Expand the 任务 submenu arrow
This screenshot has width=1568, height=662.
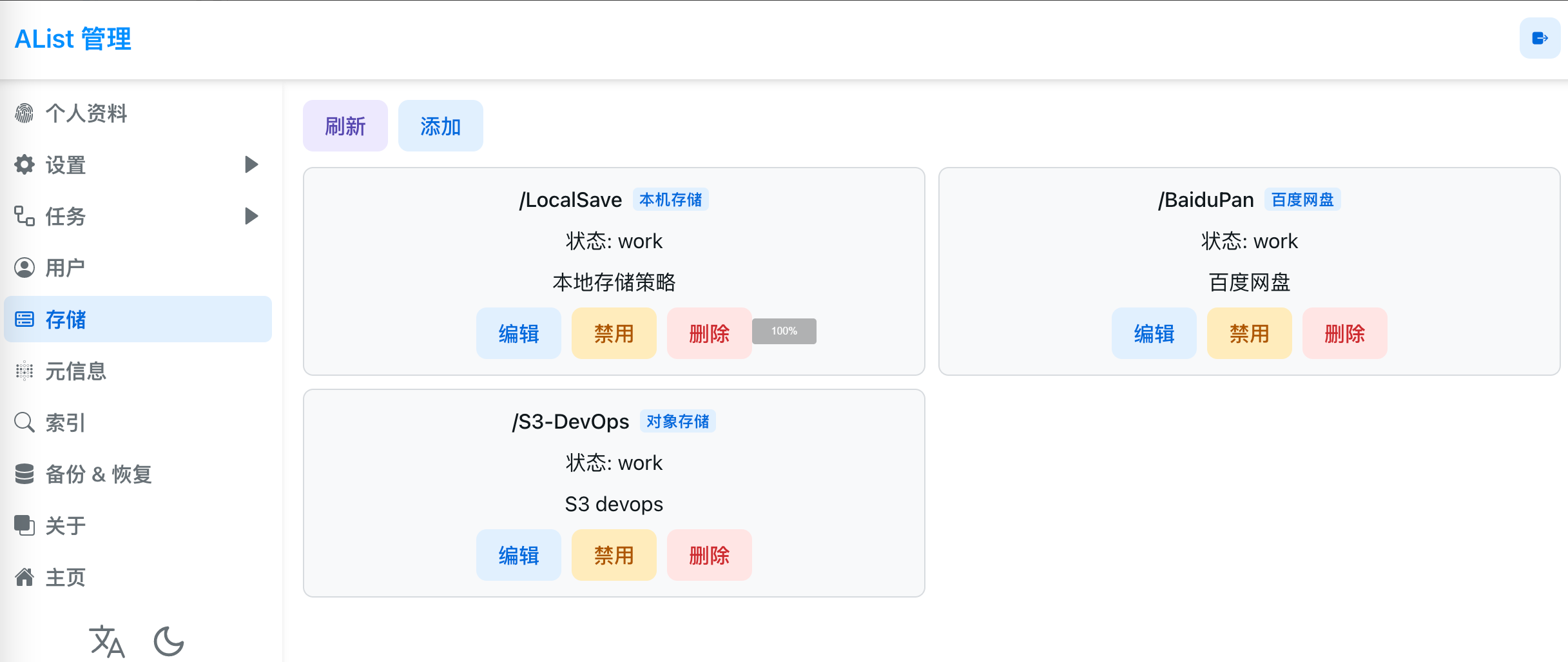point(252,217)
